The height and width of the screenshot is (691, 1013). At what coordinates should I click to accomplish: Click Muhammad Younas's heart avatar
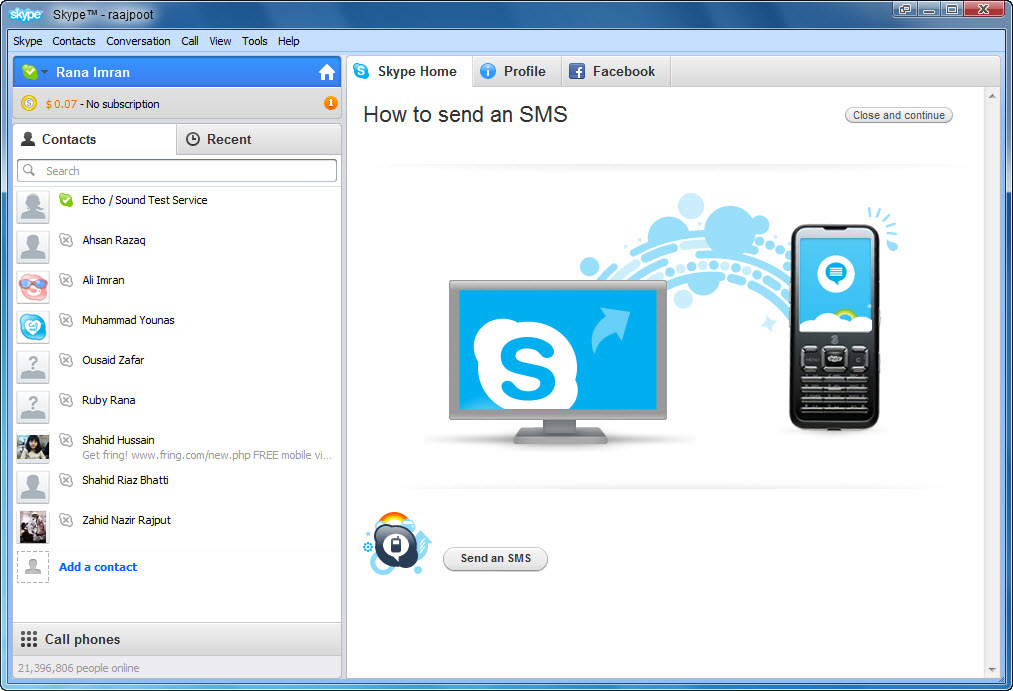pyautogui.click(x=33, y=327)
